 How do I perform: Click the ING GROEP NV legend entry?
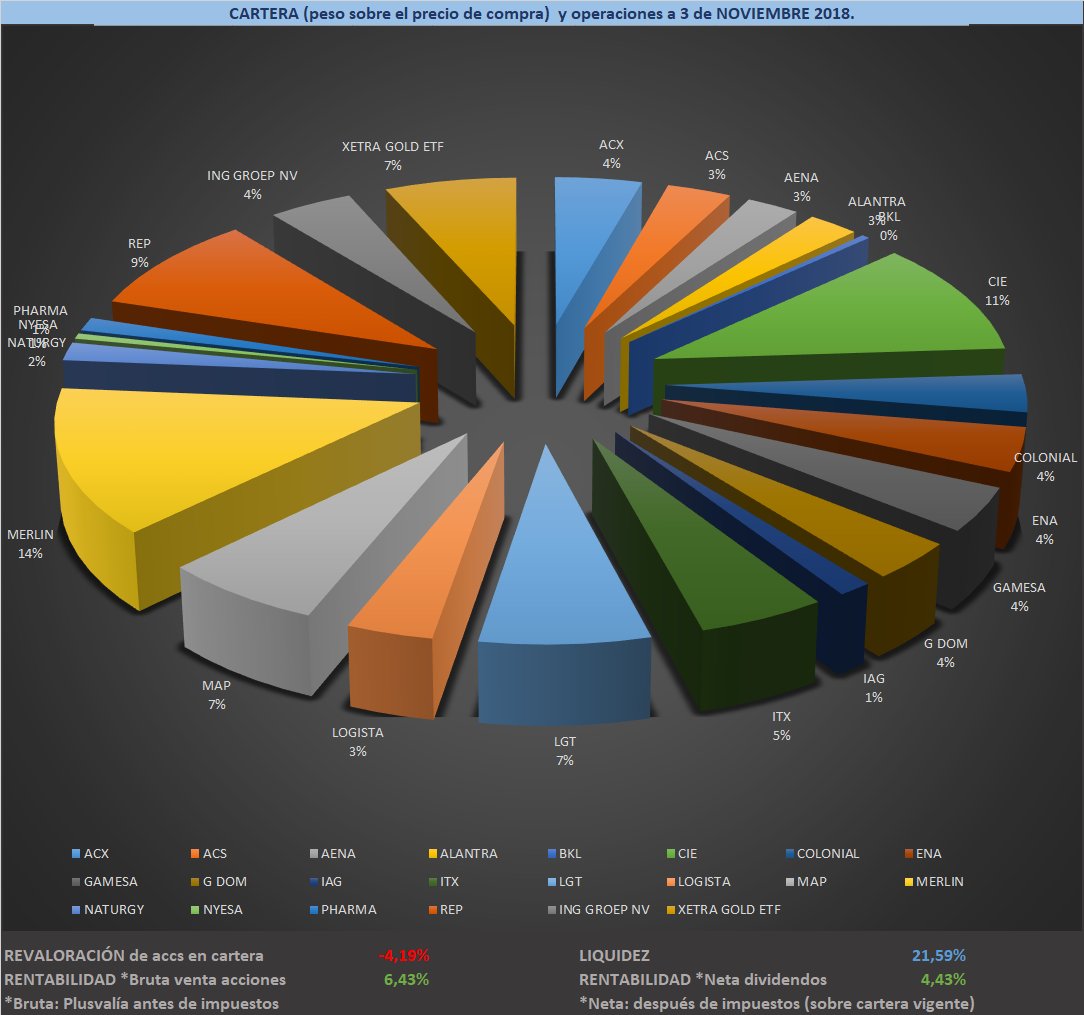pyautogui.click(x=599, y=910)
